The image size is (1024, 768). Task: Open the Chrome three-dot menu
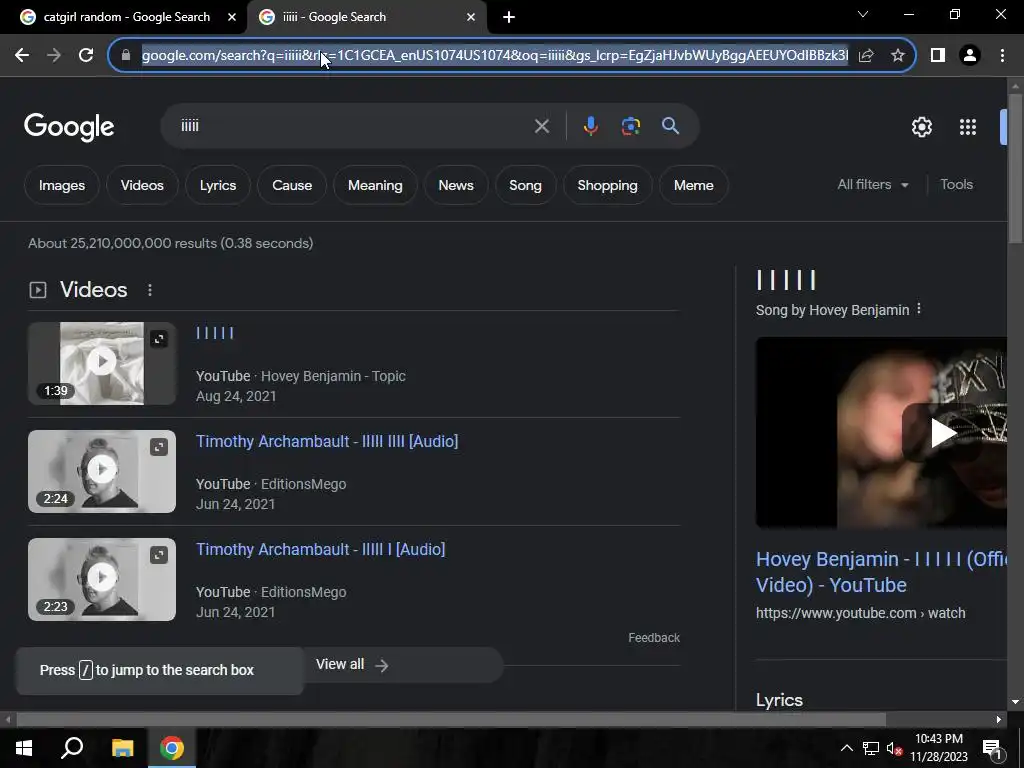pyautogui.click(x=1002, y=56)
